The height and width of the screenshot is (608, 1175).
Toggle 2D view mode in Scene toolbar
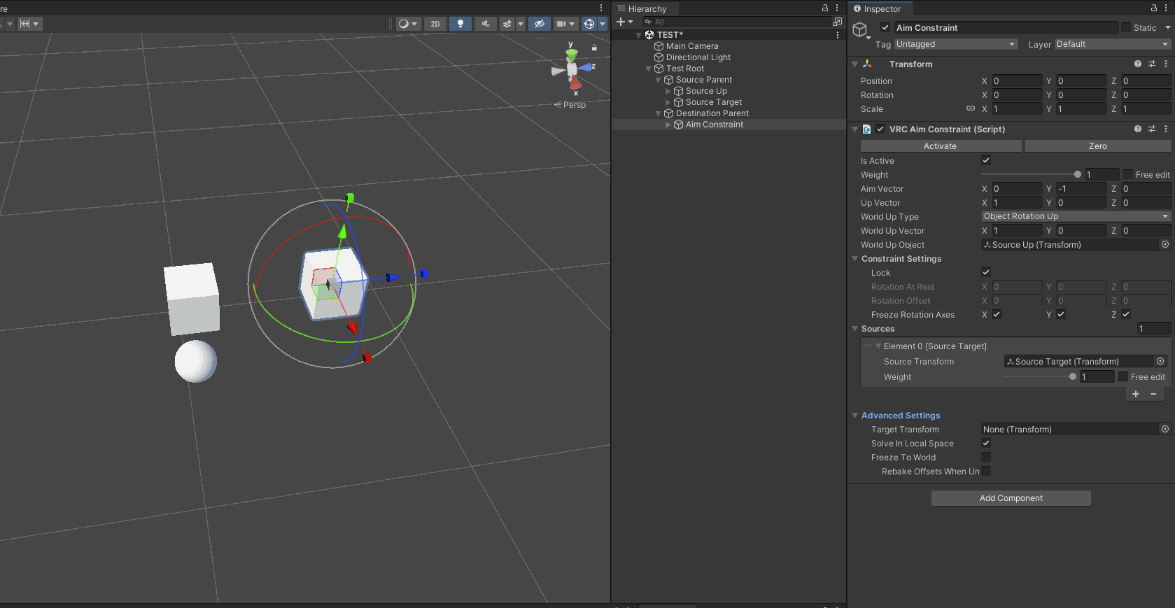tap(435, 24)
